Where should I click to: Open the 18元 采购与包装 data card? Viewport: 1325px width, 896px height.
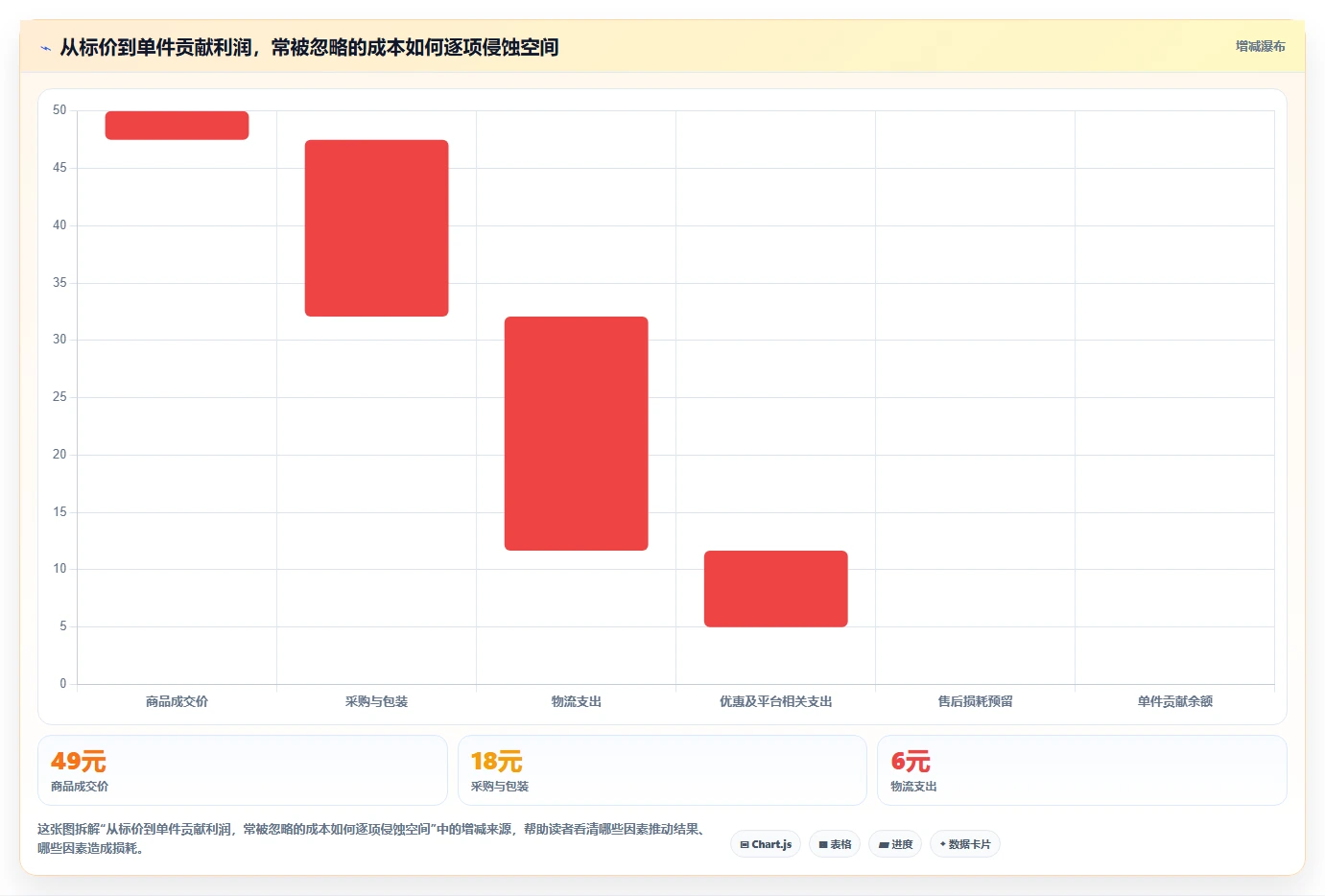(x=662, y=770)
